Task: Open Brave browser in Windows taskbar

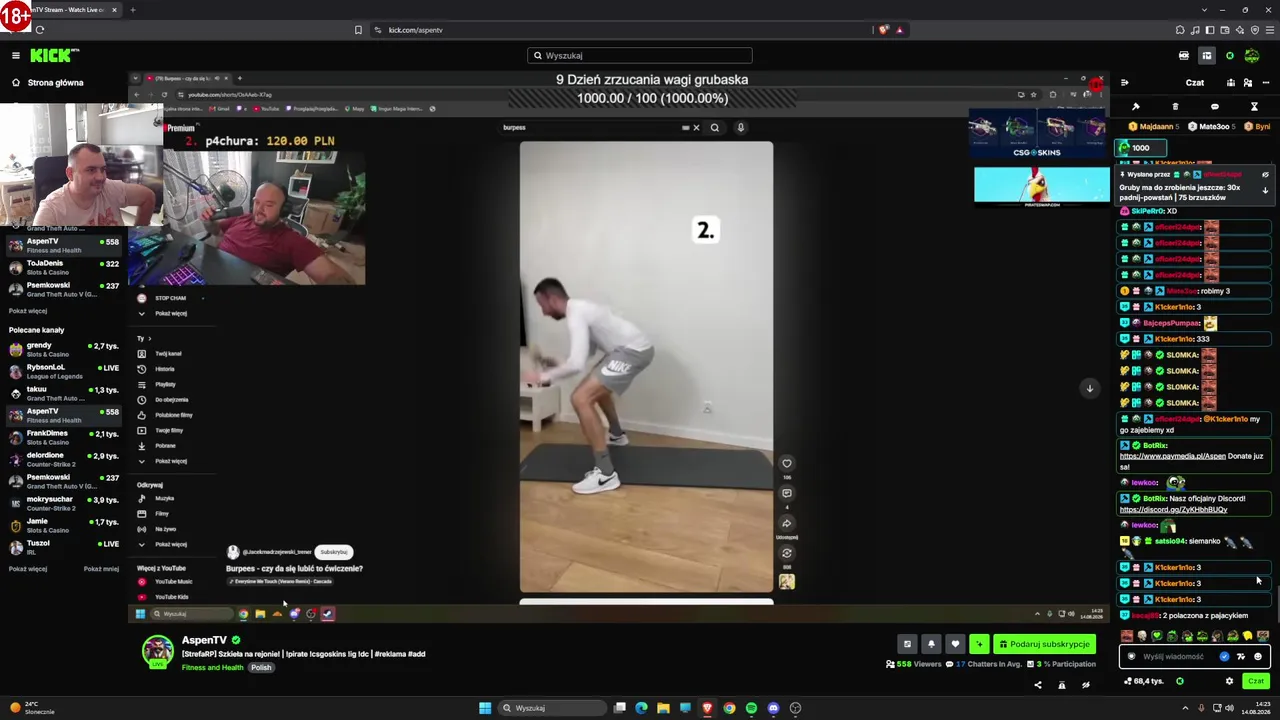Action: (707, 708)
